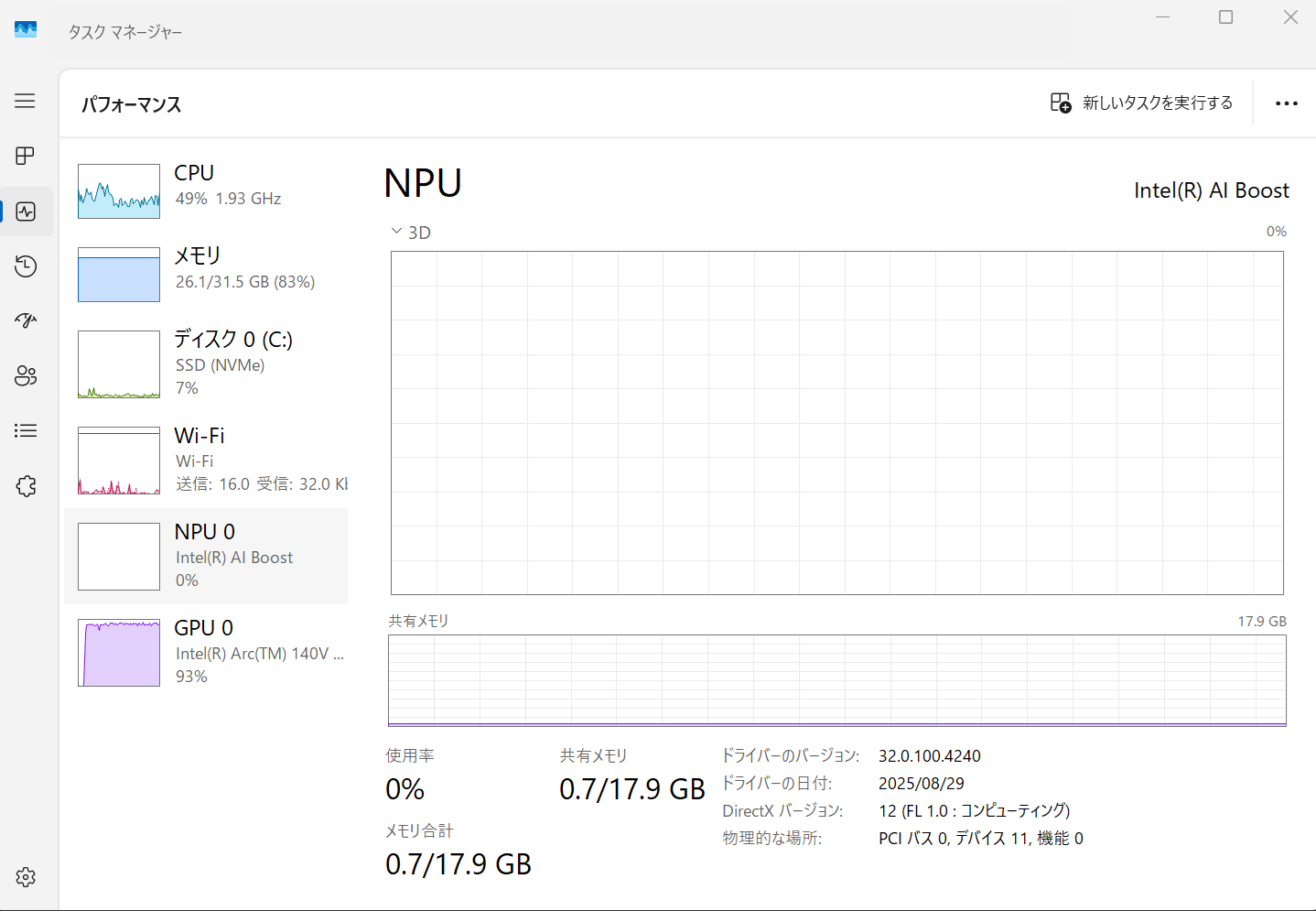Screen dimensions: 1316x911
Task: Select ディスク 0 (C:) entry
Action: 206,363
